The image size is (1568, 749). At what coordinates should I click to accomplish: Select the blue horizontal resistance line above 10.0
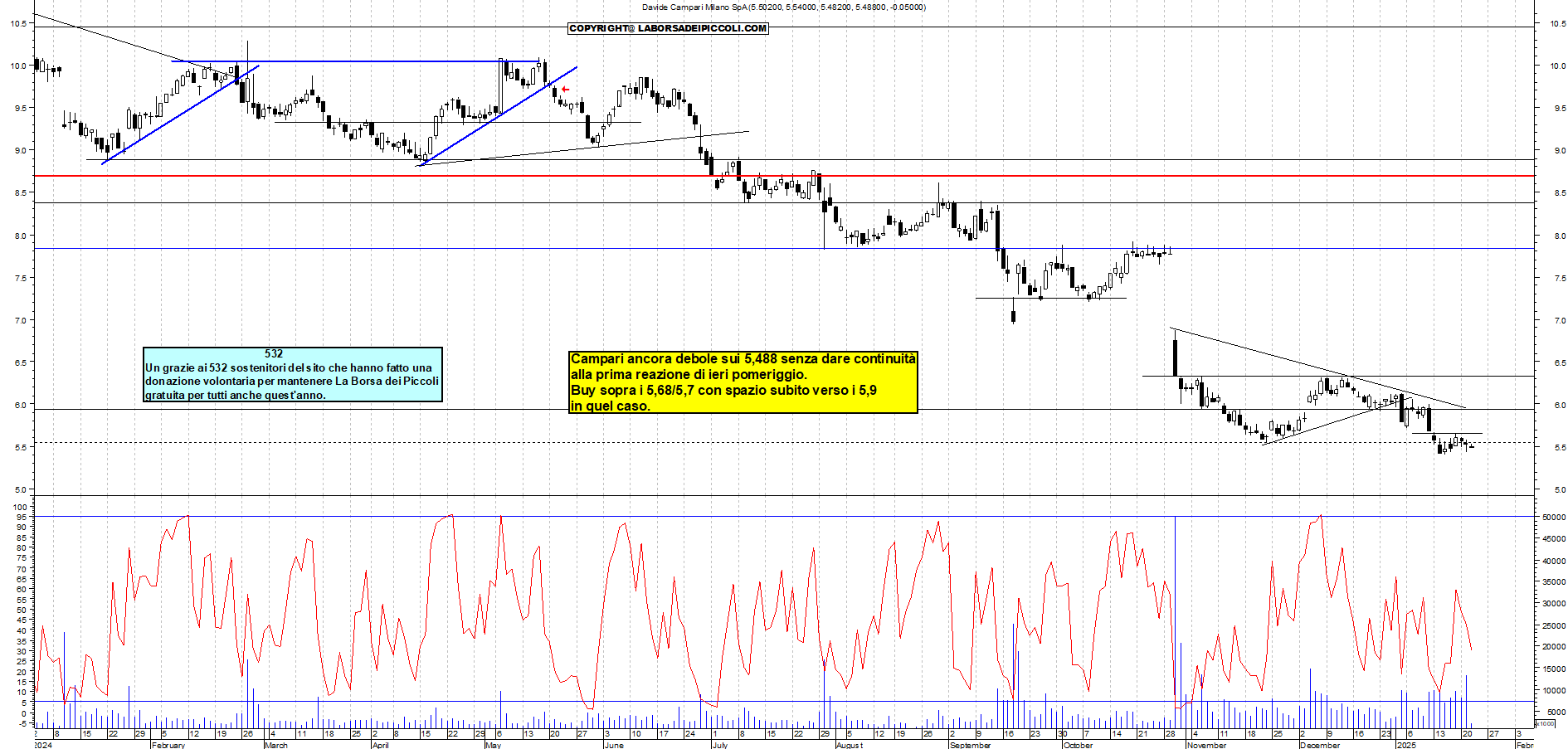(x=357, y=61)
